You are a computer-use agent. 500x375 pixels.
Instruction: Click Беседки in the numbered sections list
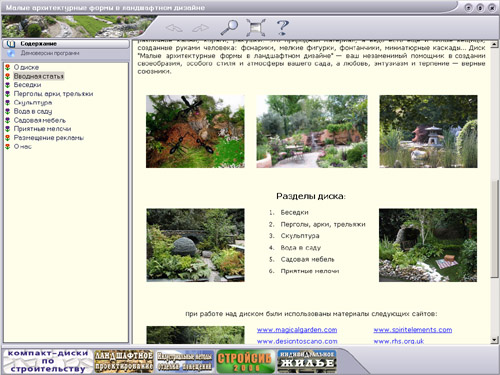[x=294, y=212]
